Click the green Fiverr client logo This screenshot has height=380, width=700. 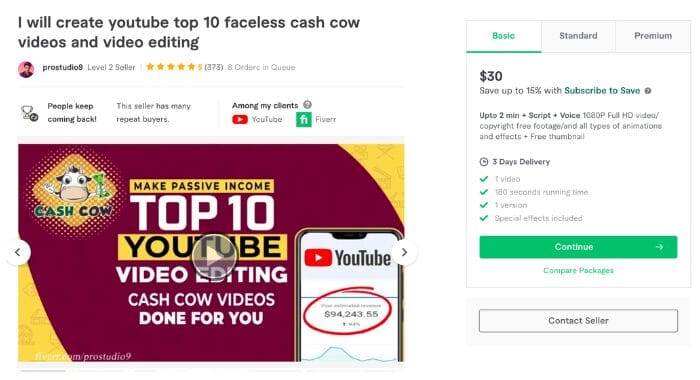[304, 119]
